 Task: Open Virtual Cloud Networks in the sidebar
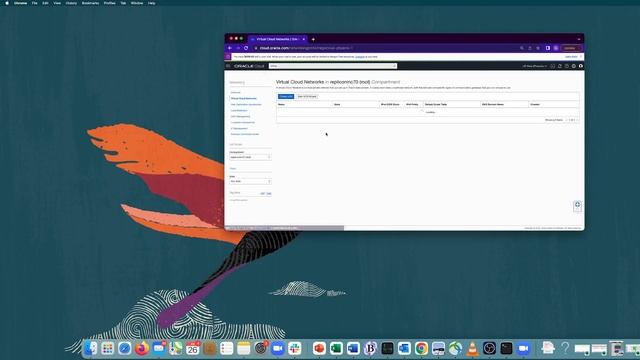tap(244, 98)
